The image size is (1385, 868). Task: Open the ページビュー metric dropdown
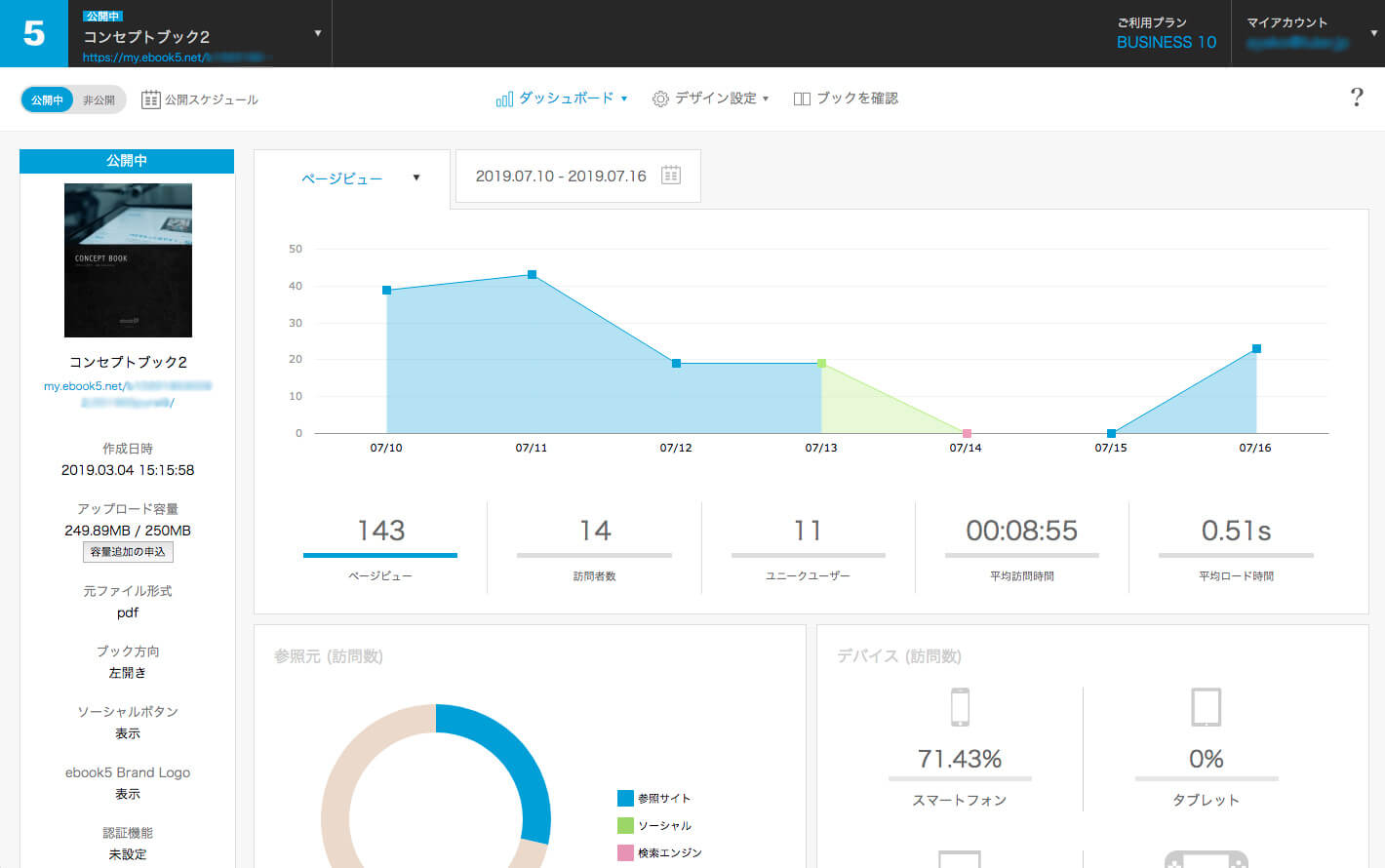coord(352,178)
